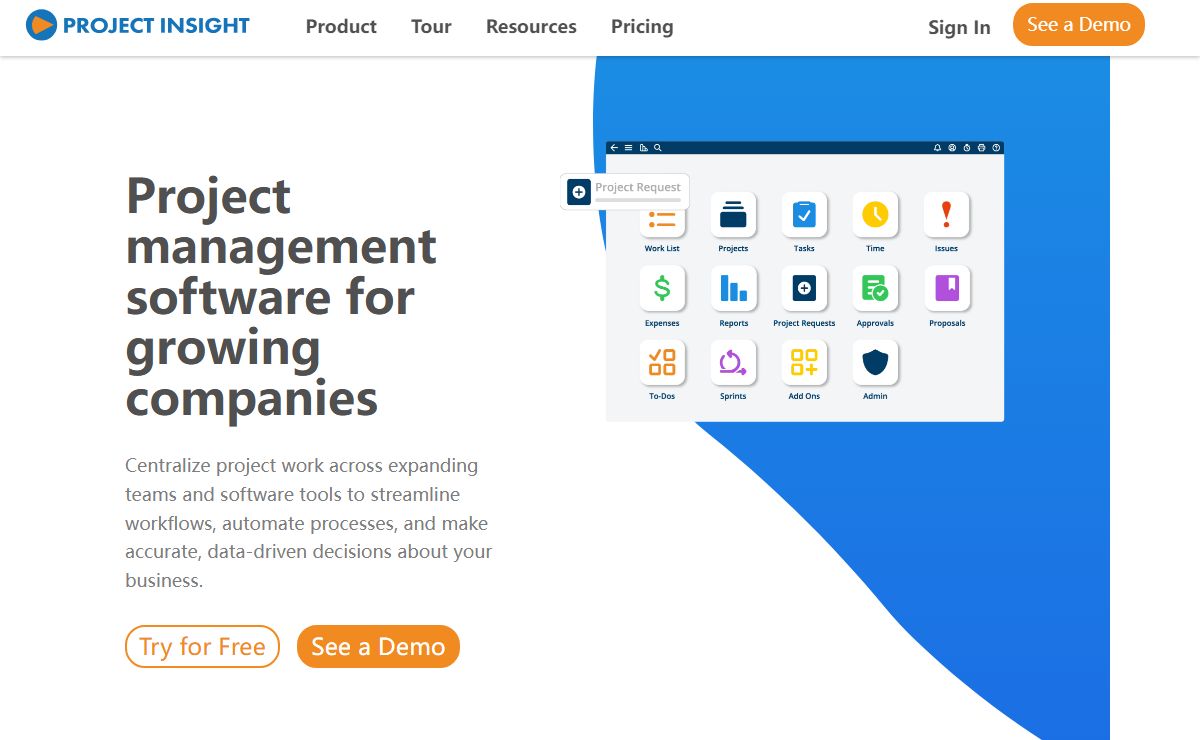The height and width of the screenshot is (740, 1200).
Task: Click the back arrow in app toolbar
Action: coord(614,148)
